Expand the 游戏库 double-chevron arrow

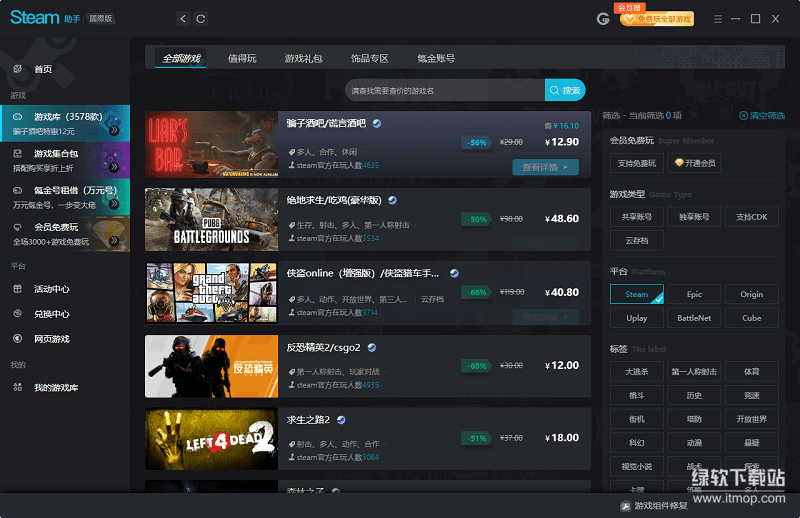click(114, 130)
